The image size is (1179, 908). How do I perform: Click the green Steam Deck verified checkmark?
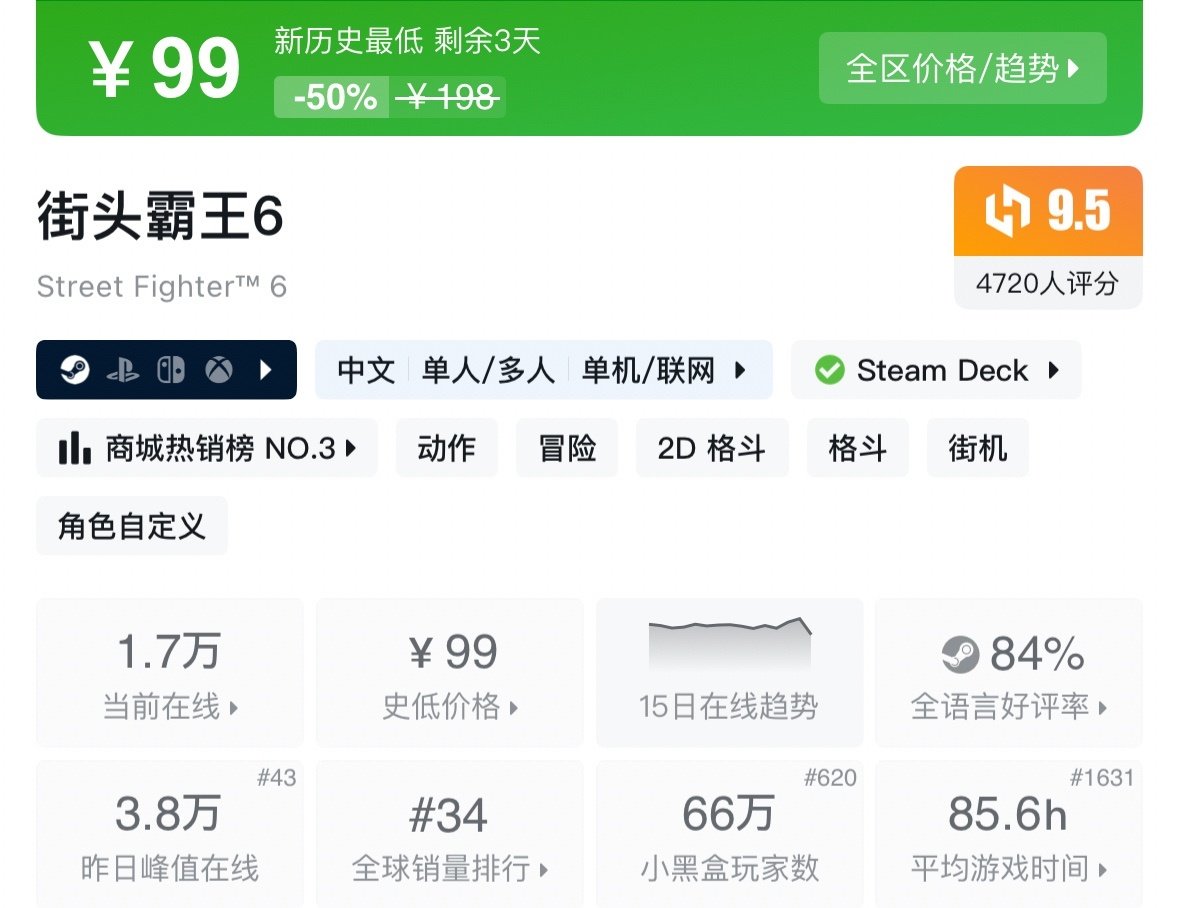829,370
